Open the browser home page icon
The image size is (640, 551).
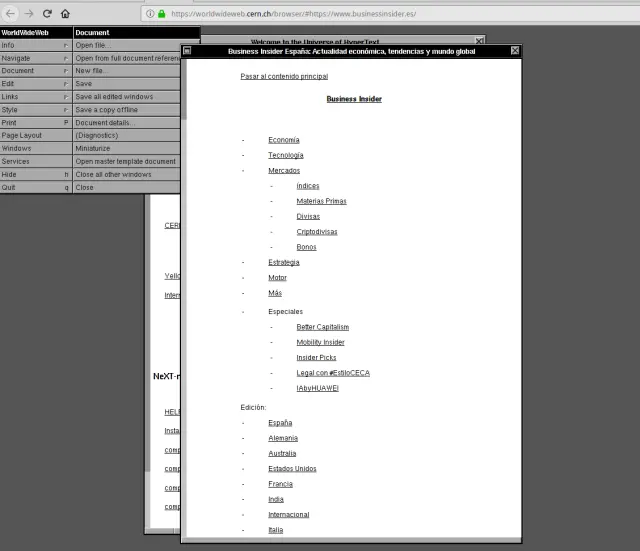65,14
